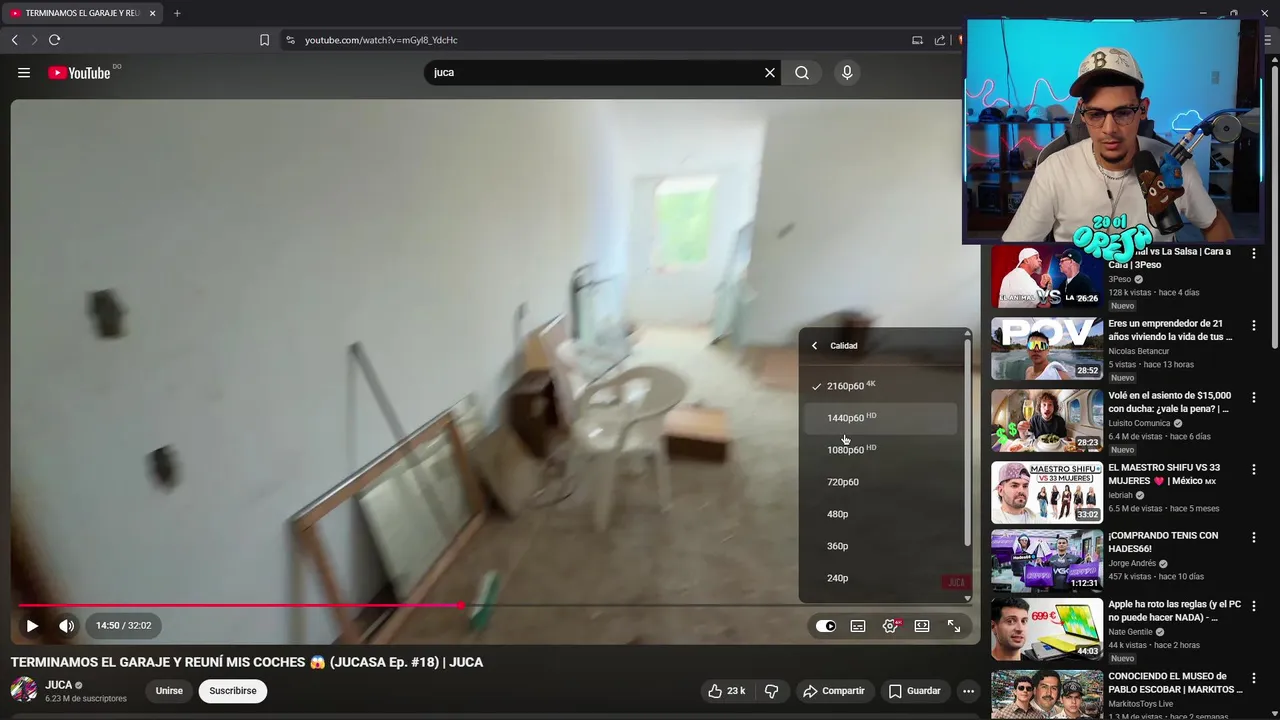Open options for 'Apple ha roto' video
The image size is (1280, 720).
1254,606
